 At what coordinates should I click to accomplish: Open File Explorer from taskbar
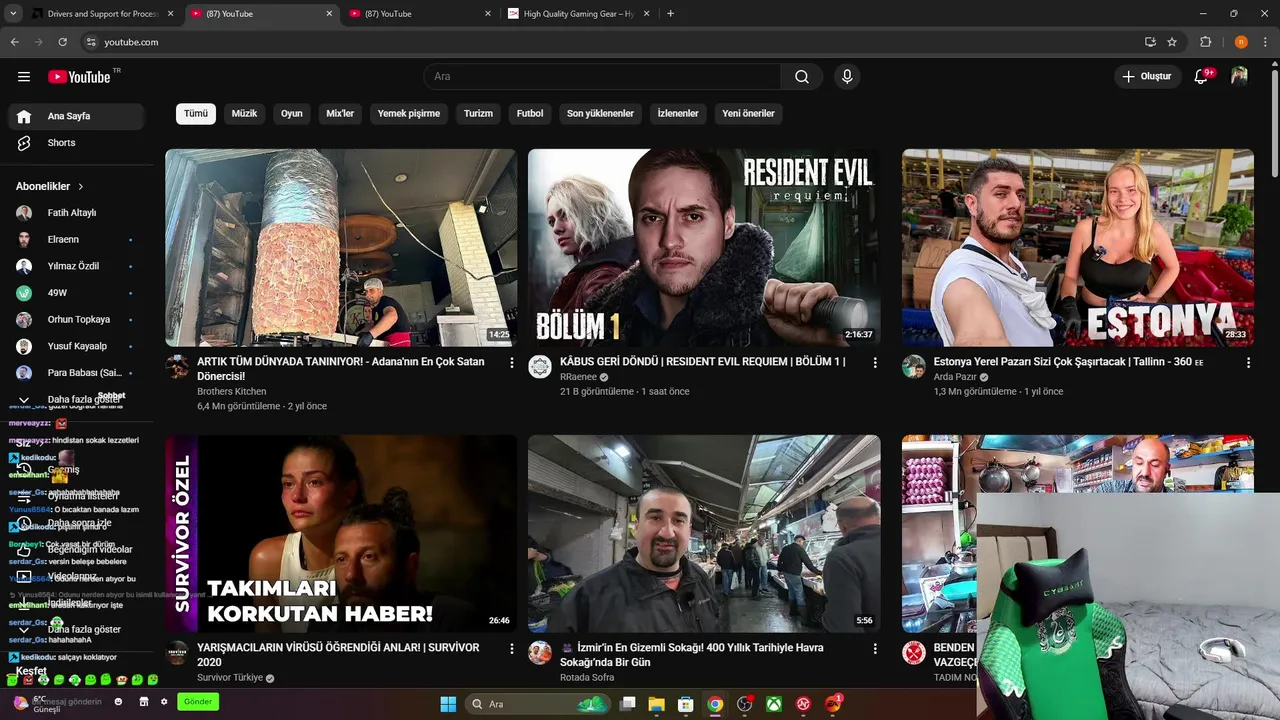pos(656,704)
